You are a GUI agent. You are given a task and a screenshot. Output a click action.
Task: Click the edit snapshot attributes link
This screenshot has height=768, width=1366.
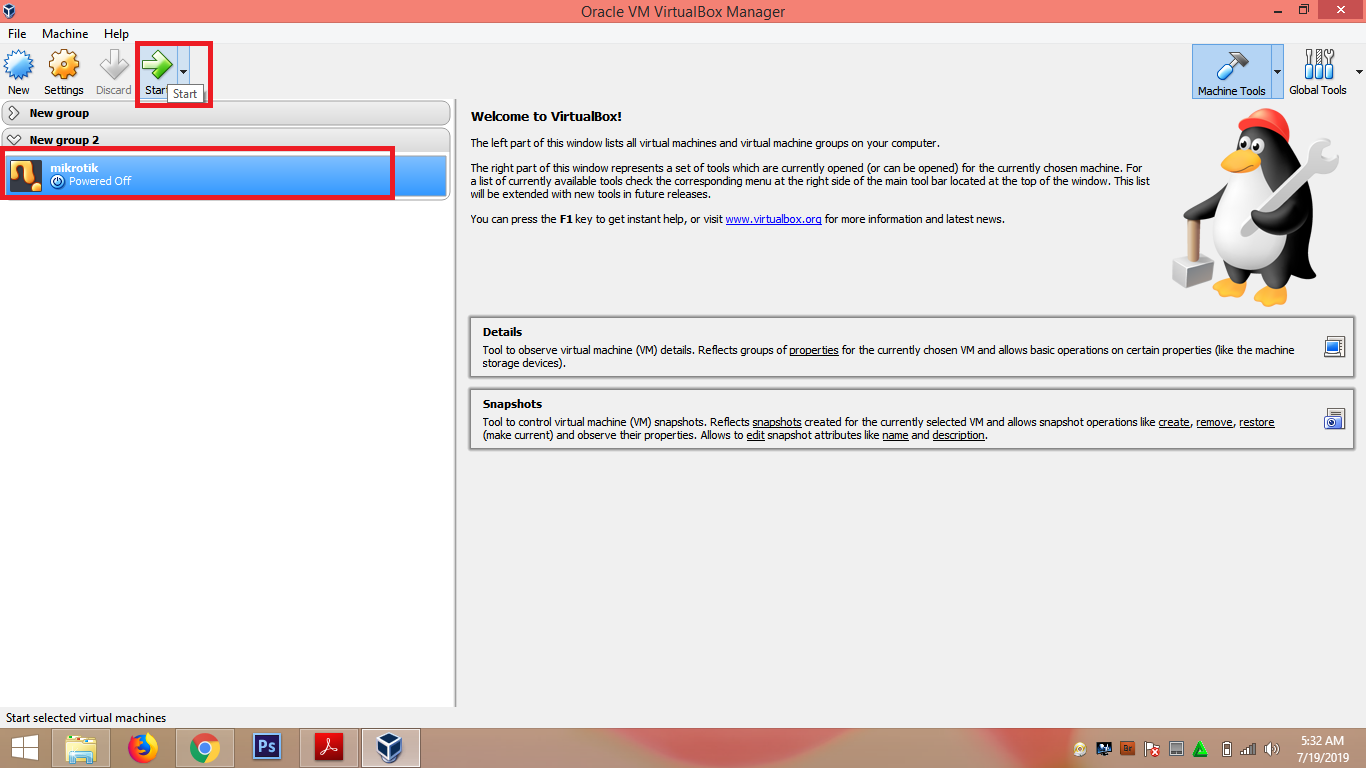756,435
